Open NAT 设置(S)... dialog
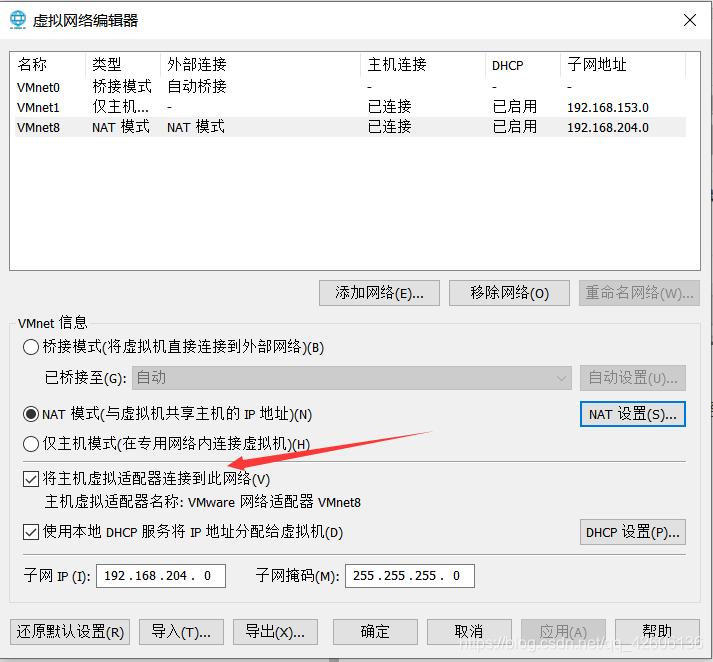The height and width of the screenshot is (662, 713). tap(633, 414)
